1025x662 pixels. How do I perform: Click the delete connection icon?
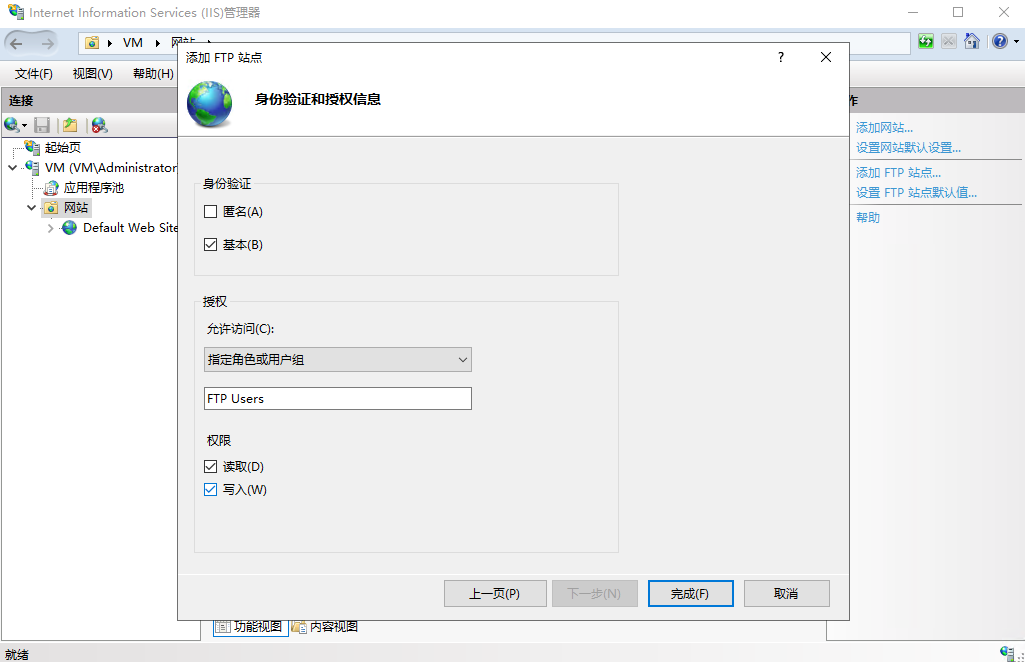(98, 125)
